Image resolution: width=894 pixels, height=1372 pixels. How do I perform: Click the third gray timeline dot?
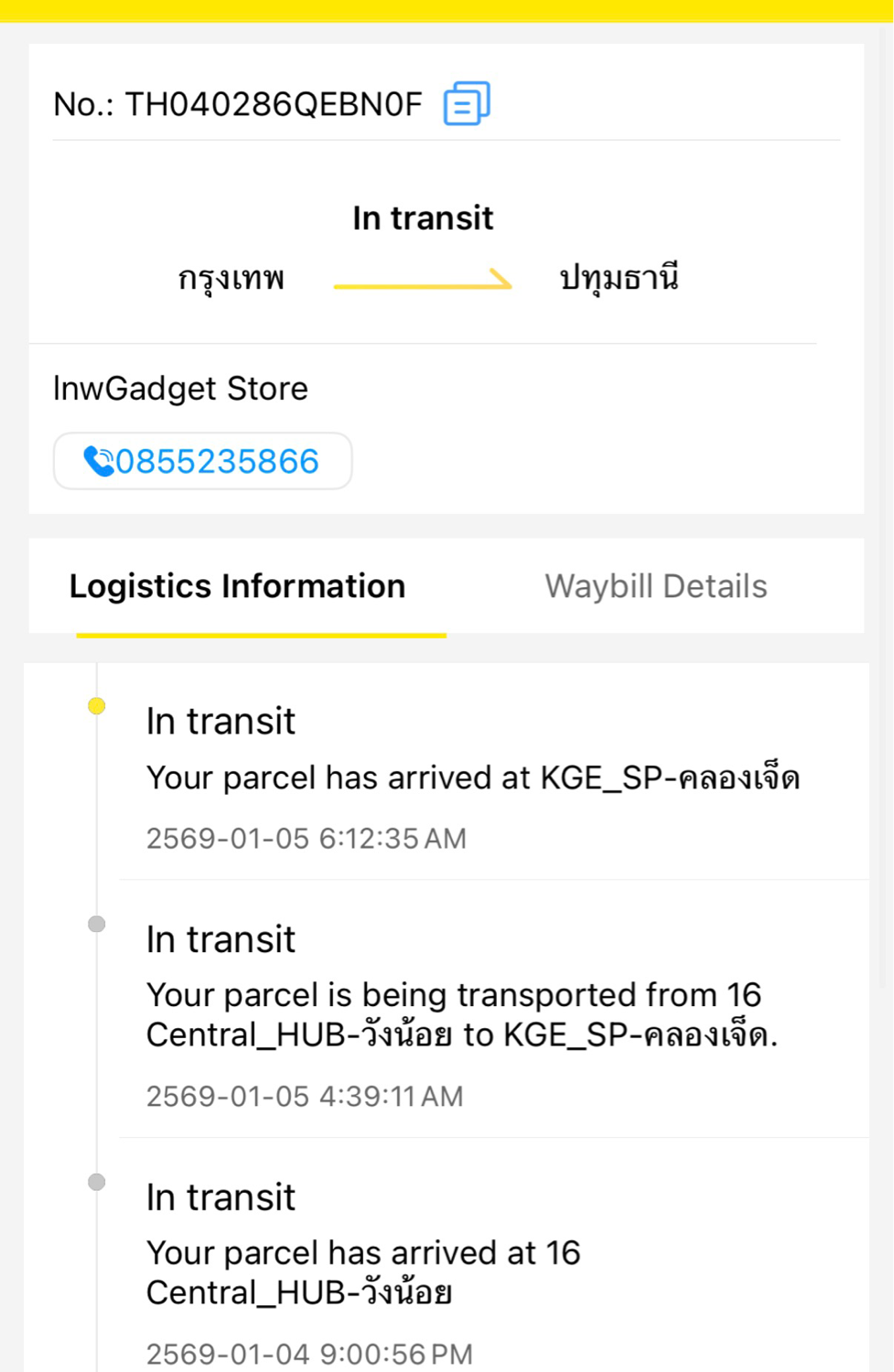97,1182
